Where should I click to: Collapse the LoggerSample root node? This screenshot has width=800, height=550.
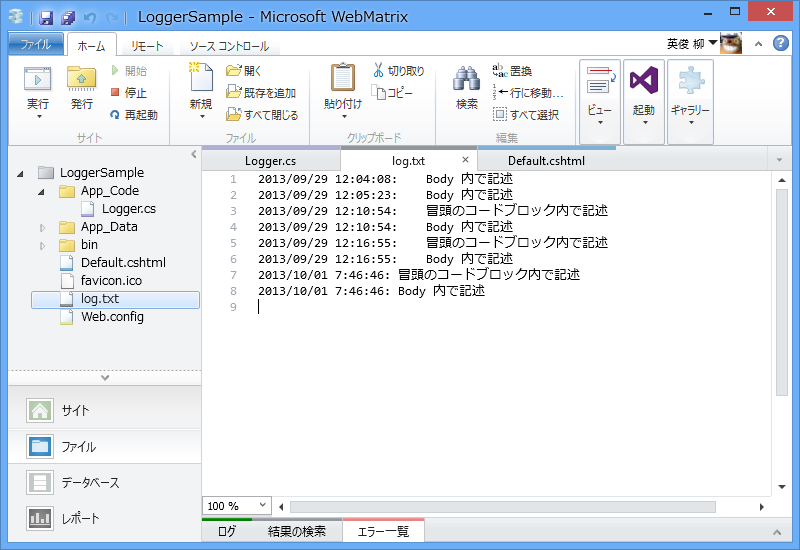point(20,174)
